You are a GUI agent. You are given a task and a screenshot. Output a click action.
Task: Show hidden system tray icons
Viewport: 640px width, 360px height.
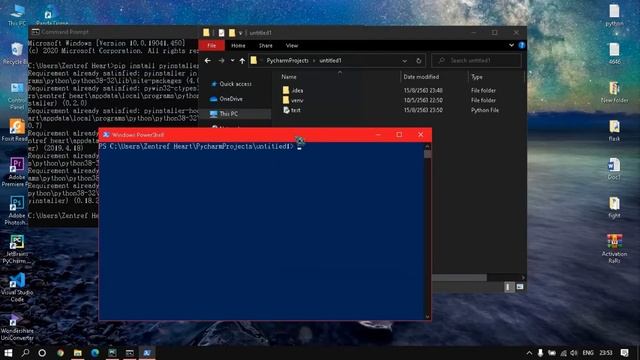(x=529, y=353)
